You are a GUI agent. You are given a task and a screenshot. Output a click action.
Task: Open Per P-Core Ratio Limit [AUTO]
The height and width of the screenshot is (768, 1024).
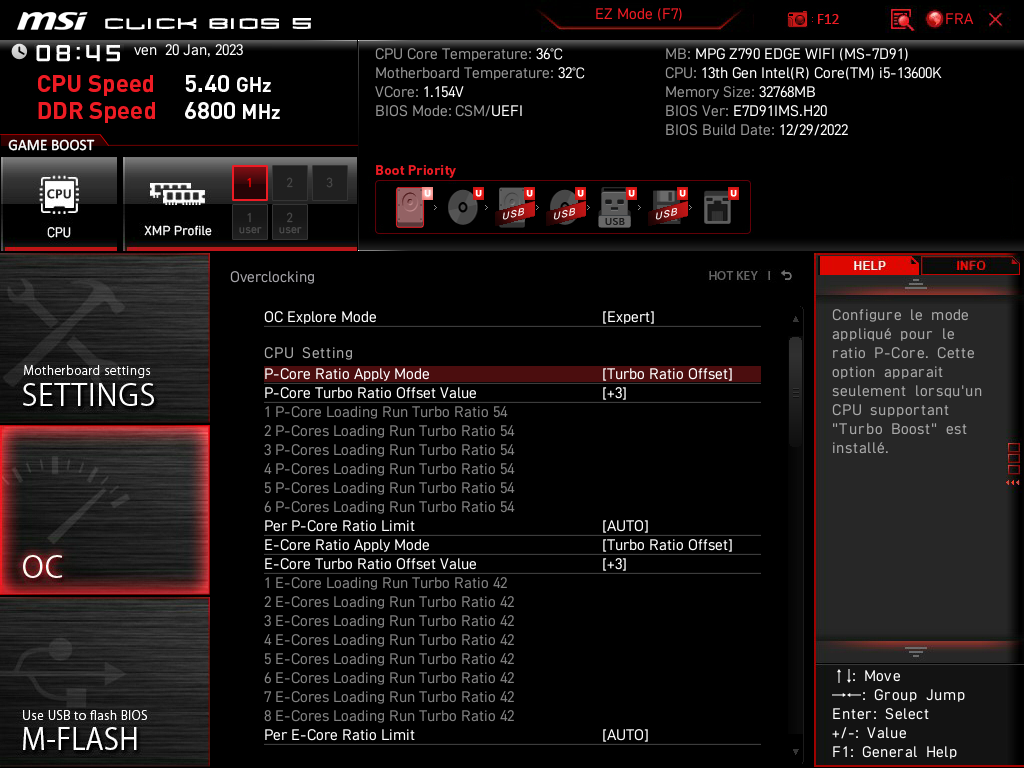tap(512, 526)
